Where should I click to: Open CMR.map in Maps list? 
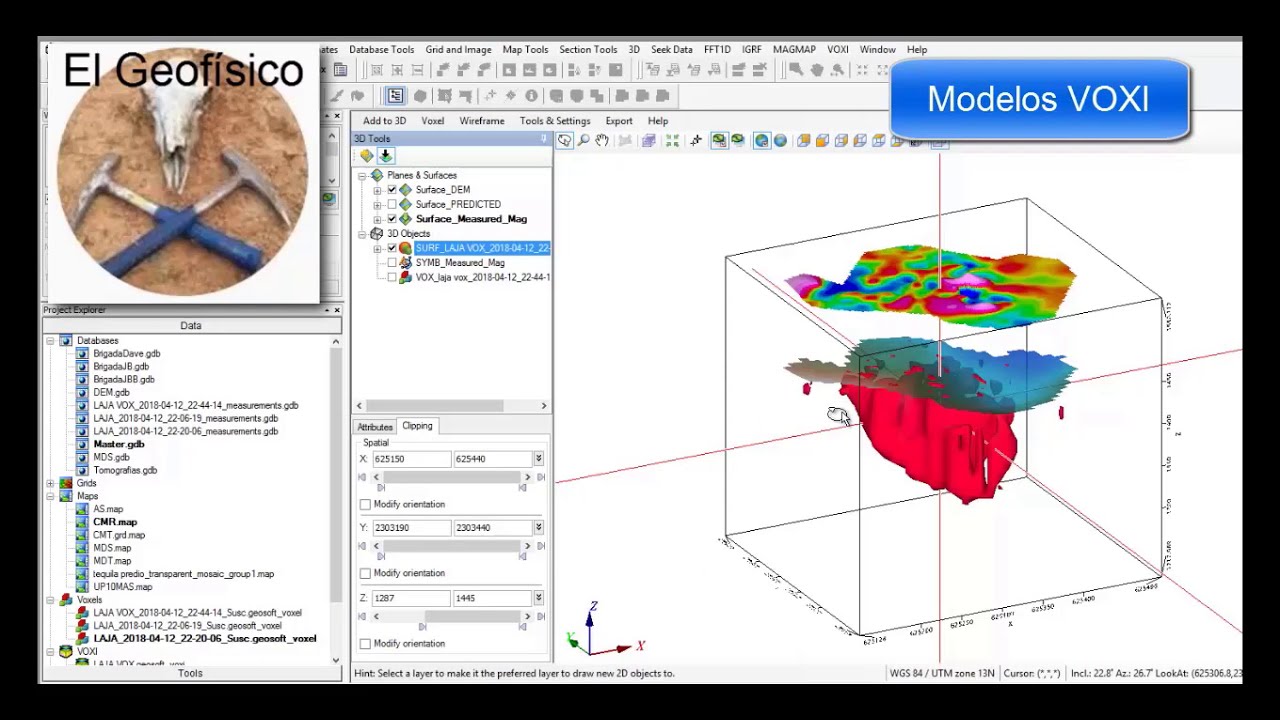115,522
